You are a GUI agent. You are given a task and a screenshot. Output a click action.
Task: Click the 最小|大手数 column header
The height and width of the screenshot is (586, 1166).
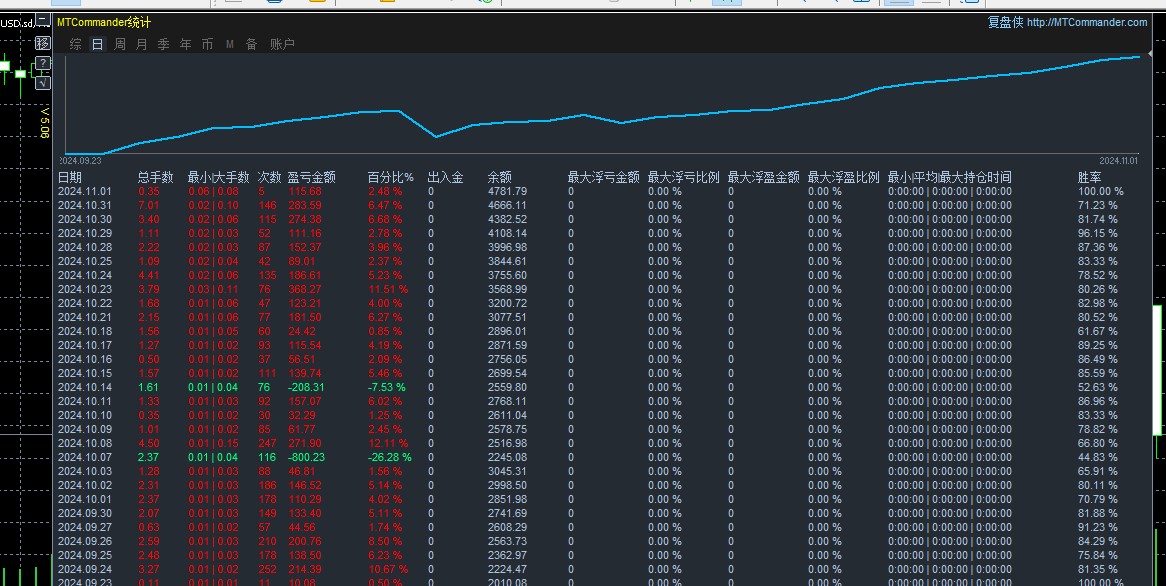[x=219, y=177]
